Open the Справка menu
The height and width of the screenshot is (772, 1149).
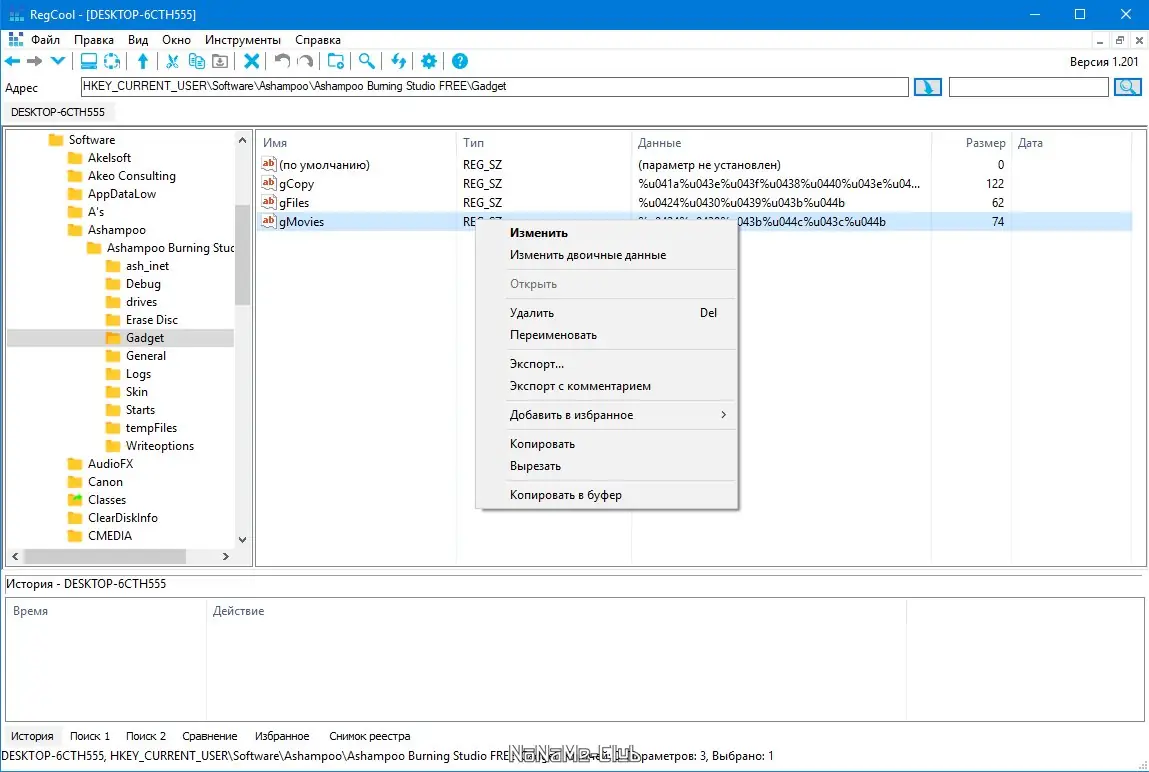click(x=318, y=40)
